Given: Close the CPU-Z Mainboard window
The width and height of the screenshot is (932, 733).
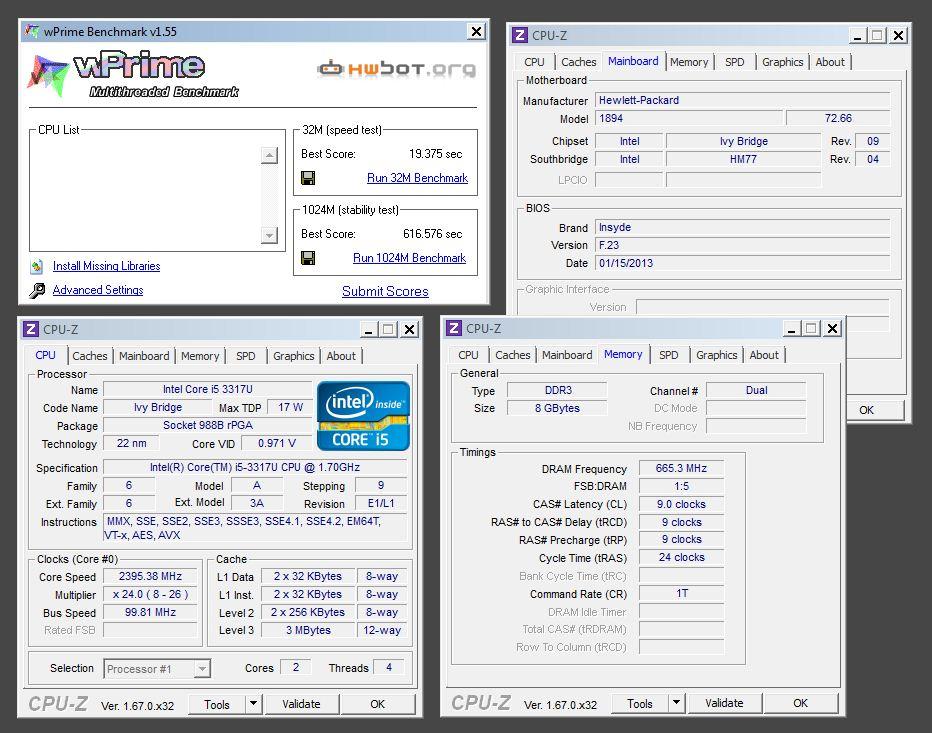Looking at the screenshot, I should (x=899, y=36).
